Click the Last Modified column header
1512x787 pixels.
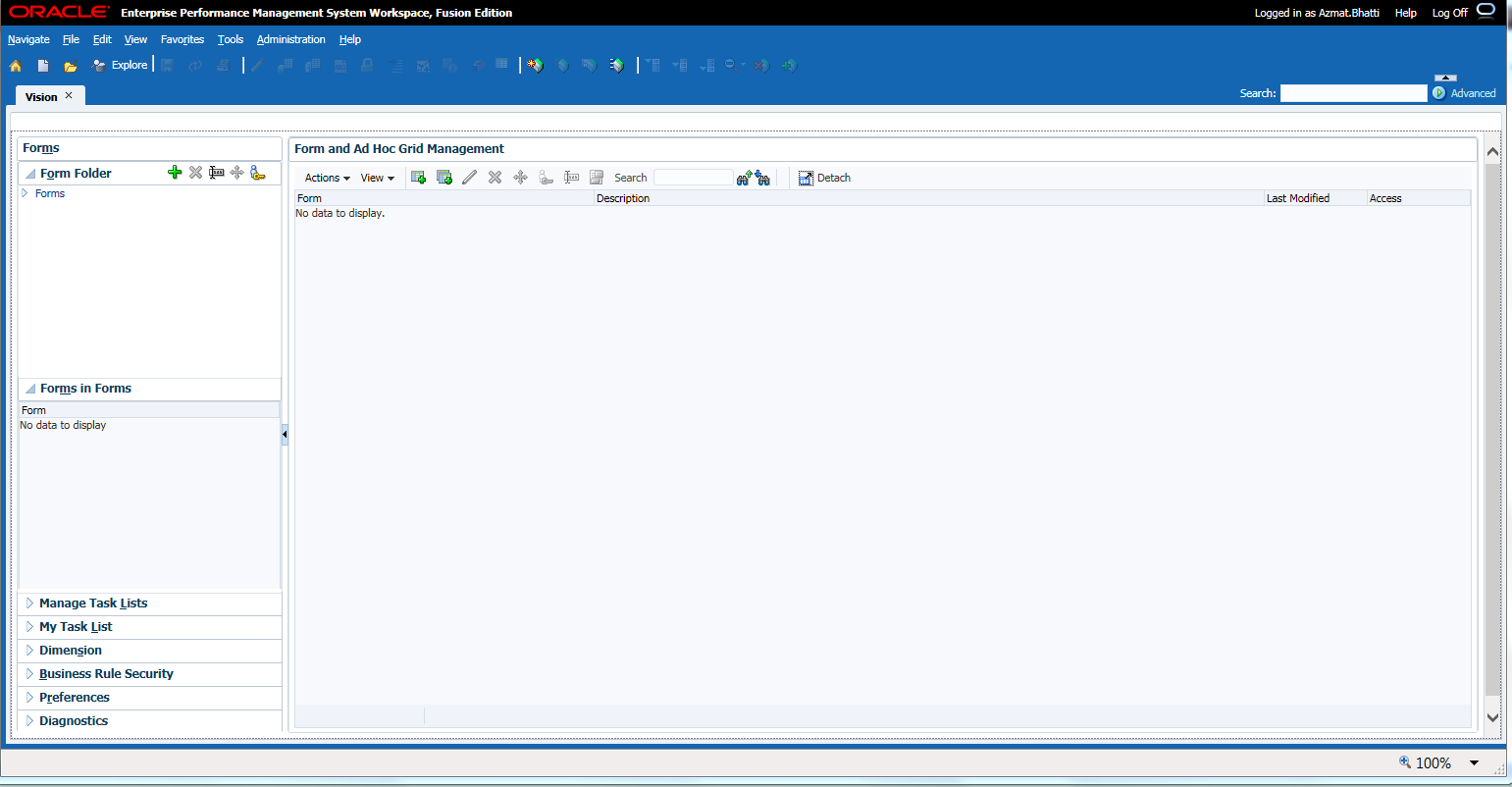pos(1315,198)
